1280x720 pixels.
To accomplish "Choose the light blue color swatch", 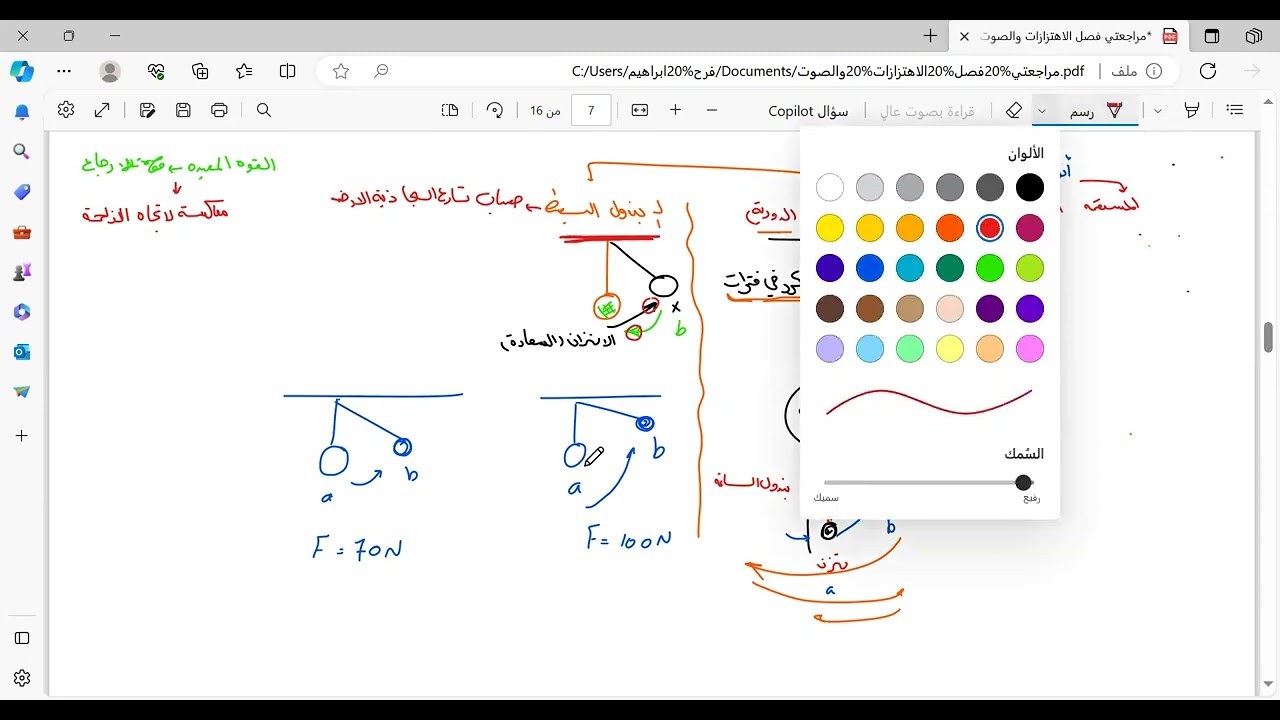I will pyautogui.click(x=870, y=348).
